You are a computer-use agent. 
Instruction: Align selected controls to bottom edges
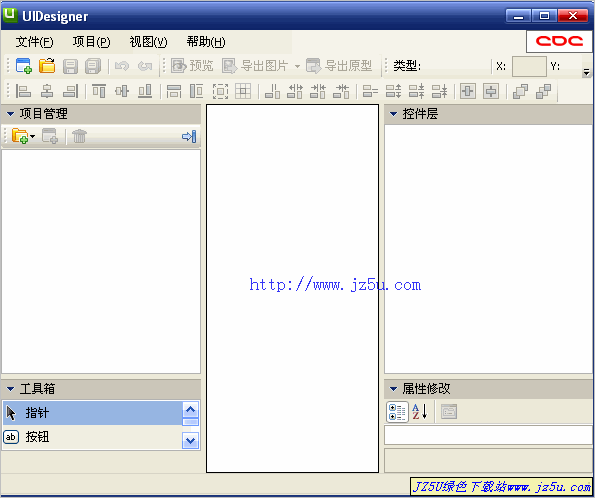coord(145,91)
